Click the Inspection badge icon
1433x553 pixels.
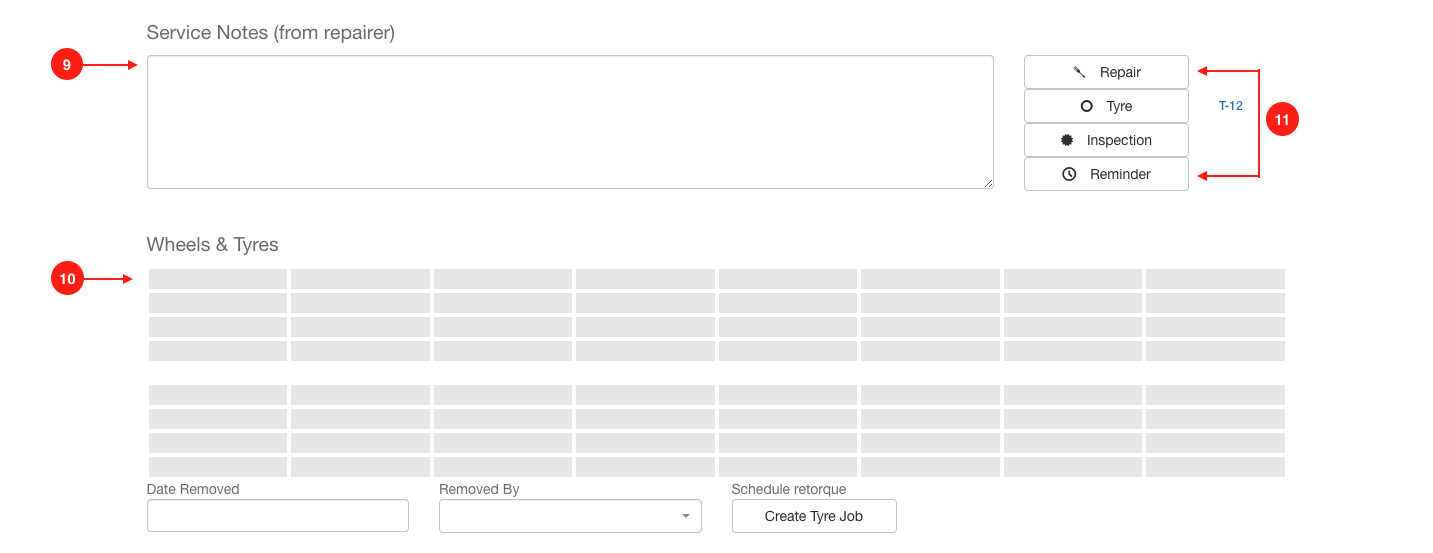pyautogui.click(x=1067, y=140)
